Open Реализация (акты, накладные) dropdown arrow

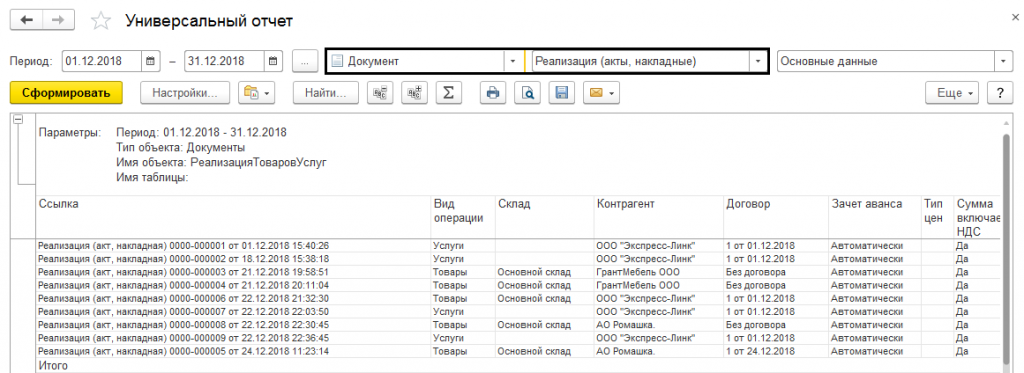point(758,61)
